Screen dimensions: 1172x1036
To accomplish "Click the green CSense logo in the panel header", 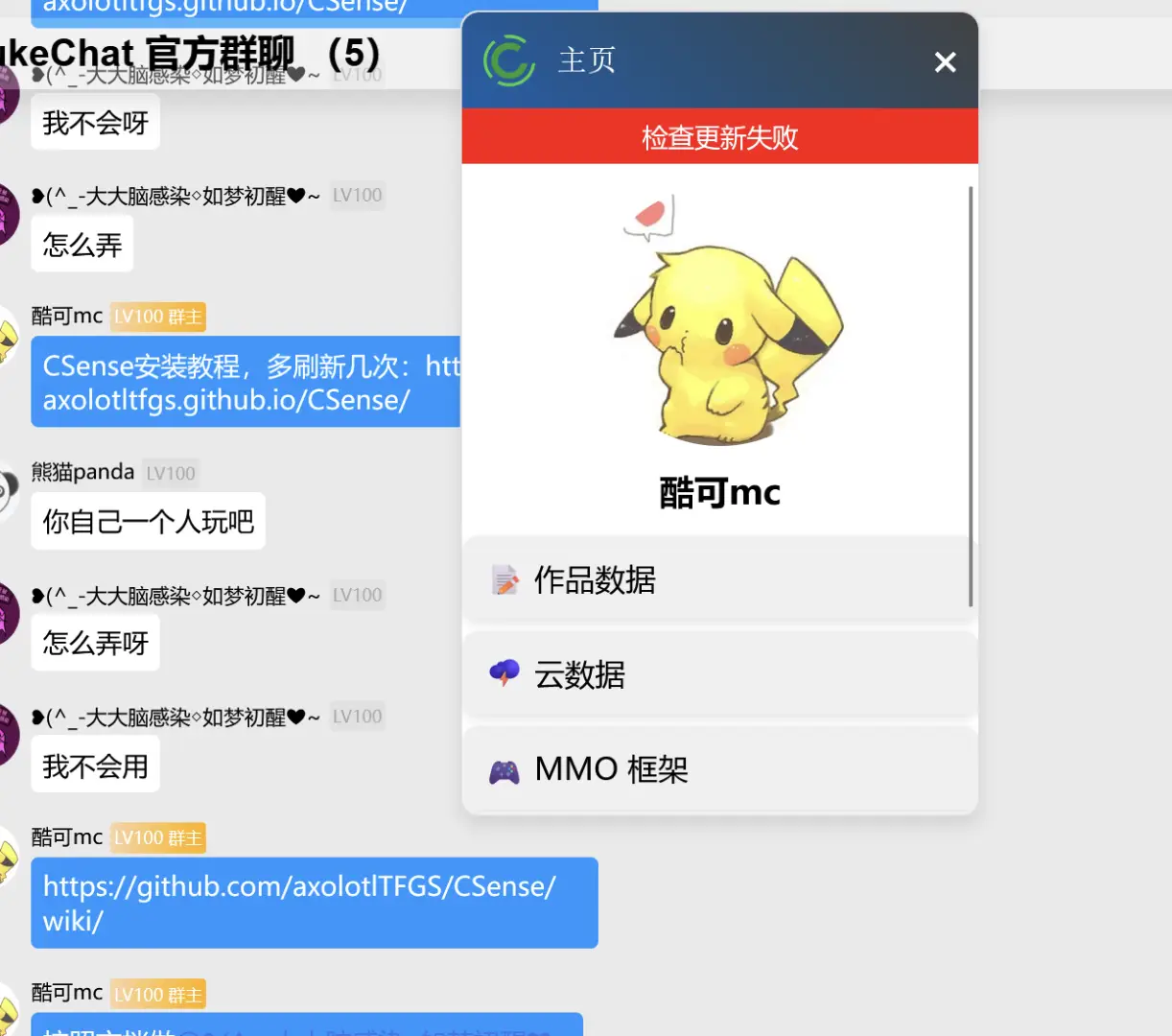I will pyautogui.click(x=509, y=60).
